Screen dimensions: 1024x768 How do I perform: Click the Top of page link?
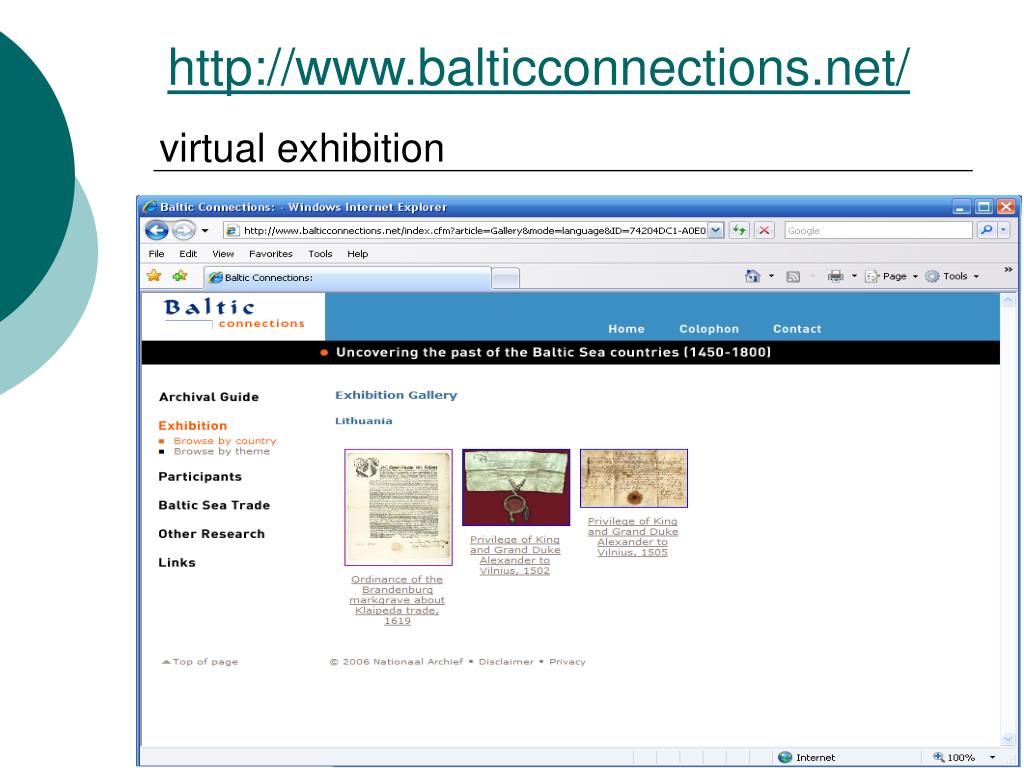coord(200,662)
